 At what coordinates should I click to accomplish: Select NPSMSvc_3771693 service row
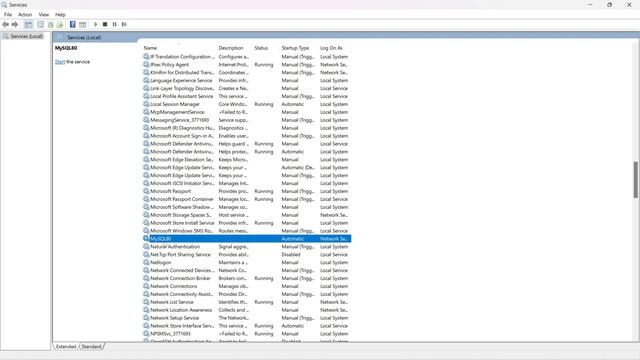[247, 334]
